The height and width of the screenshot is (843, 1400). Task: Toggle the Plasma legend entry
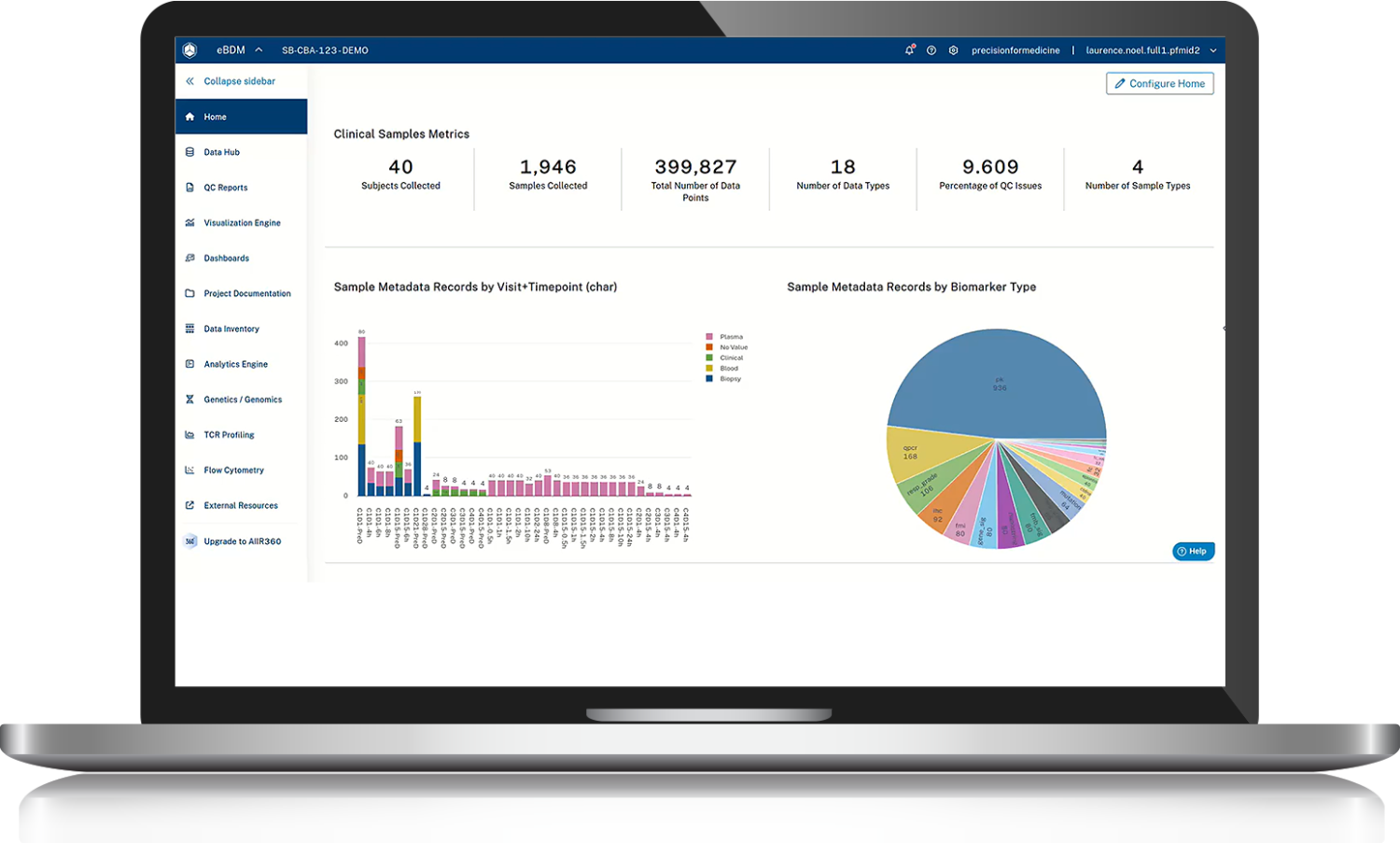[x=724, y=336]
